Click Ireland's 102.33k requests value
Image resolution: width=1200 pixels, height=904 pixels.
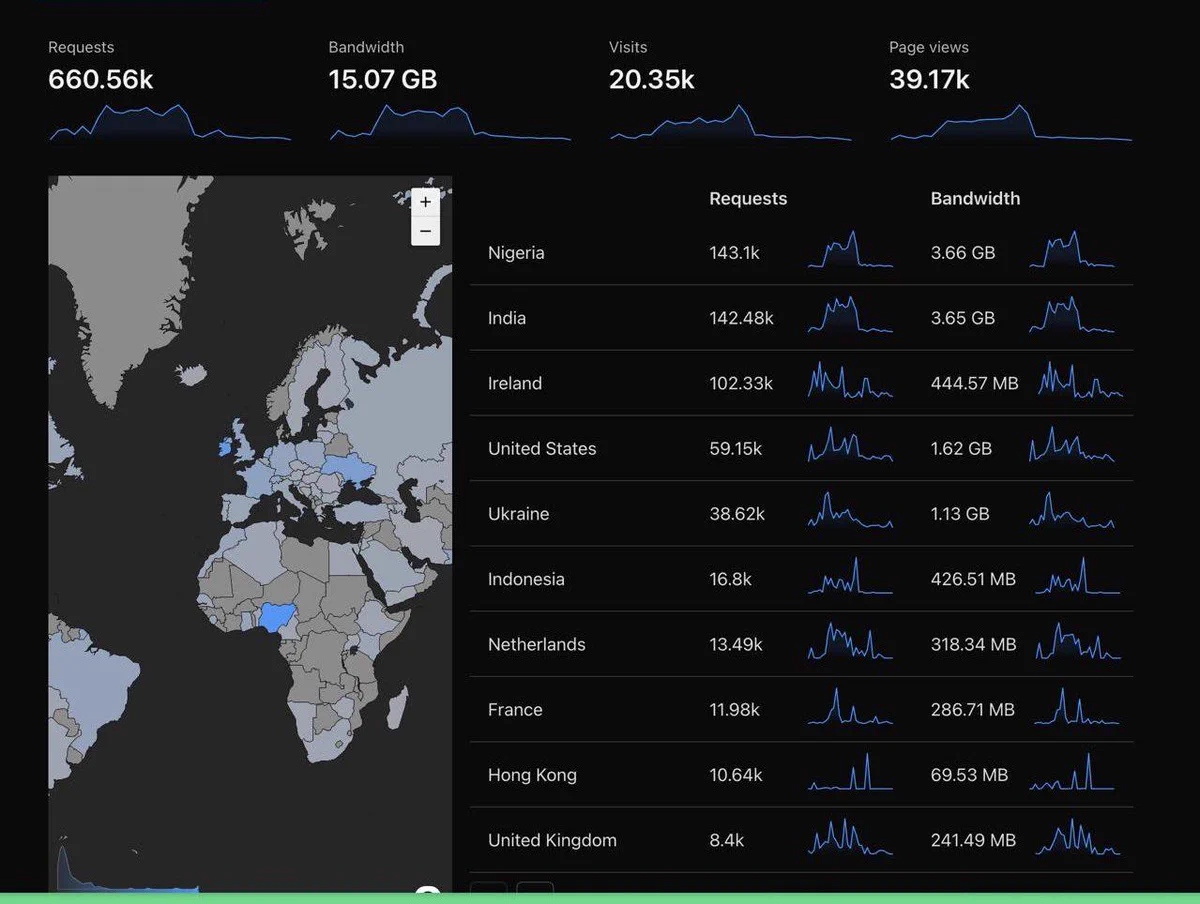click(741, 383)
